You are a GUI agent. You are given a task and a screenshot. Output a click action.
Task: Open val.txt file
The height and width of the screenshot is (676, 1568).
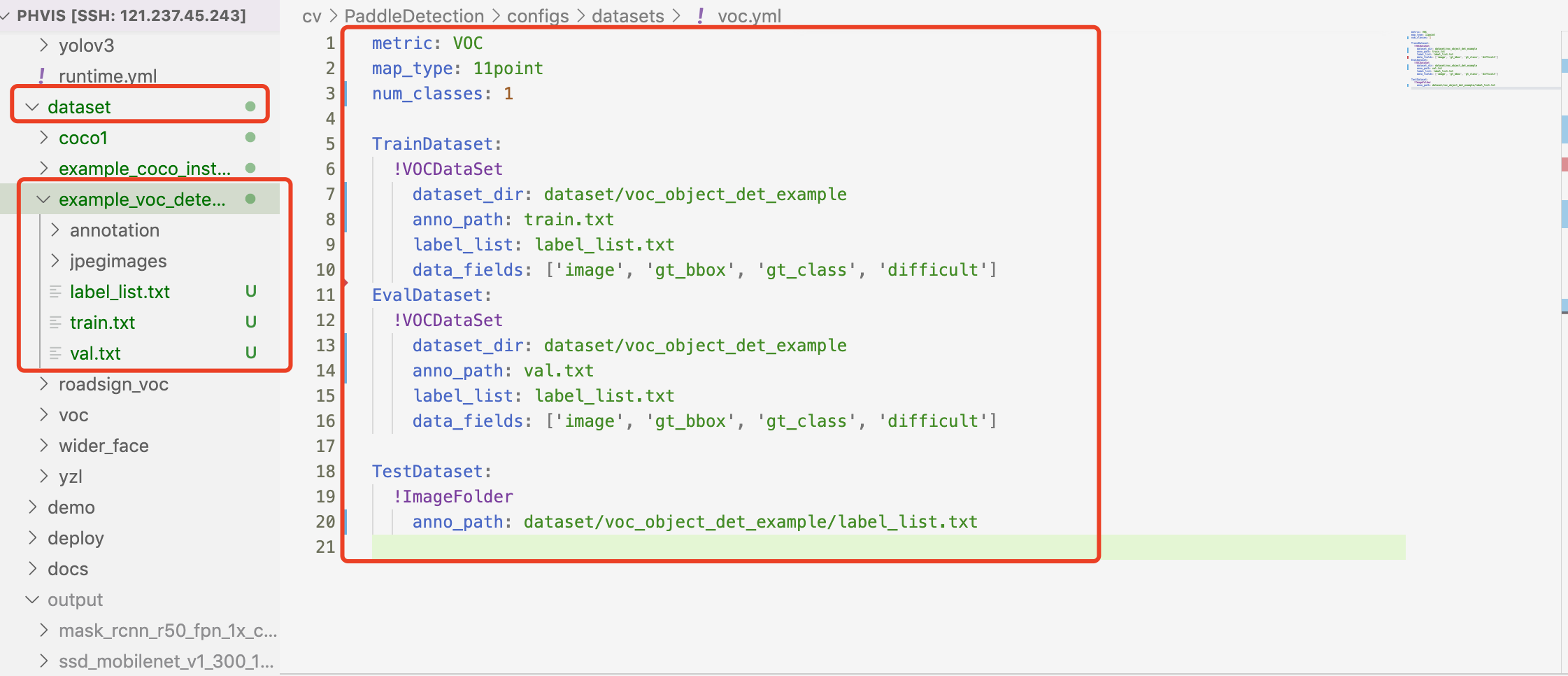tap(95, 353)
